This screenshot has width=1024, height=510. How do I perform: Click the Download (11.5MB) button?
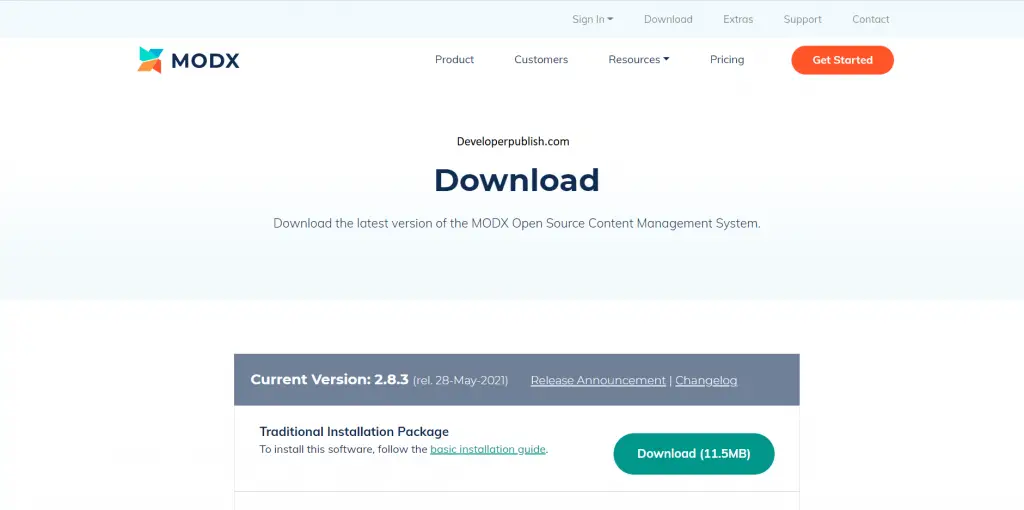694,454
